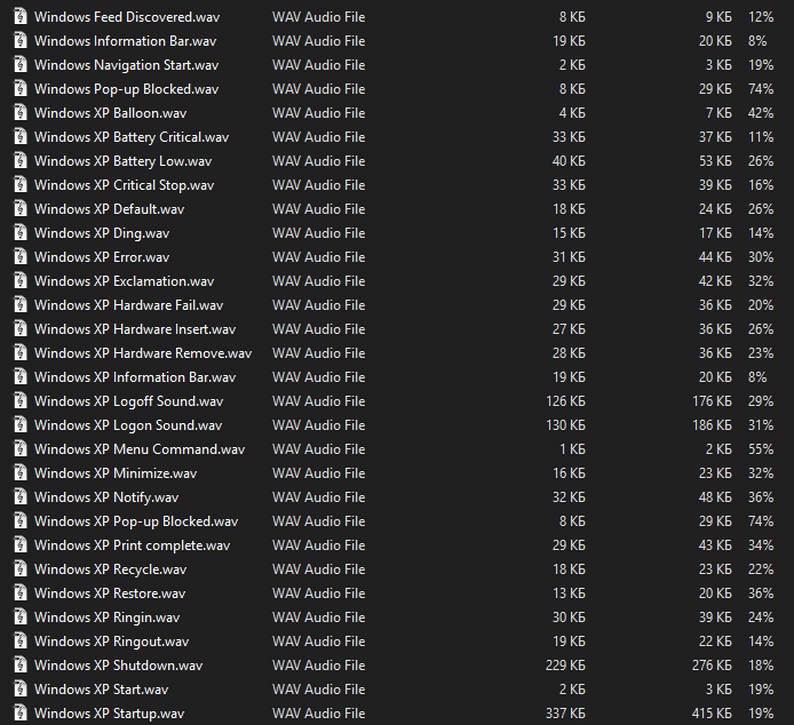Click the file icon of Windows XP Information Bar.wav
The image size is (794, 725).
click(20, 377)
